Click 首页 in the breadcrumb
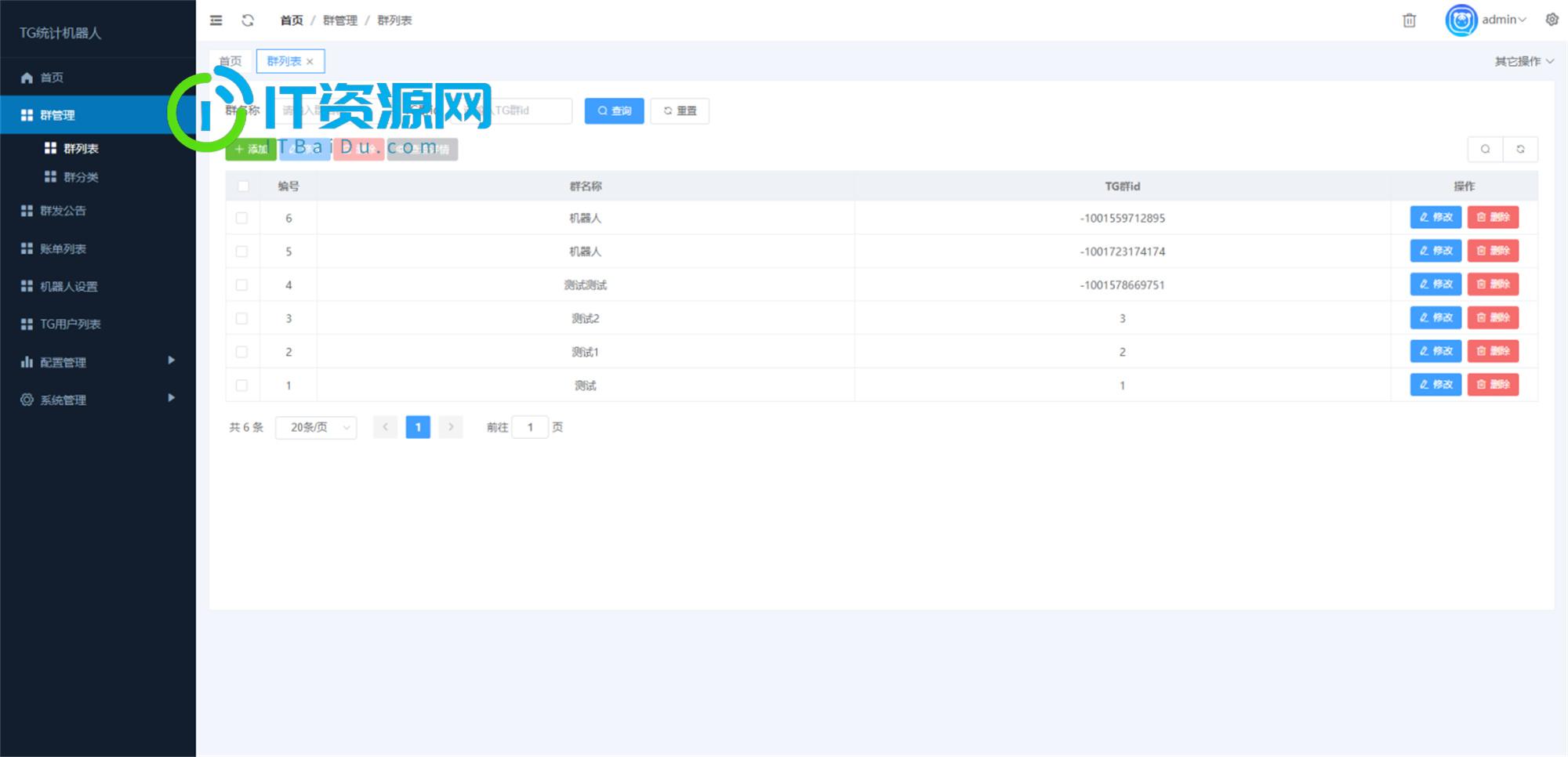1568x757 pixels. (292, 20)
